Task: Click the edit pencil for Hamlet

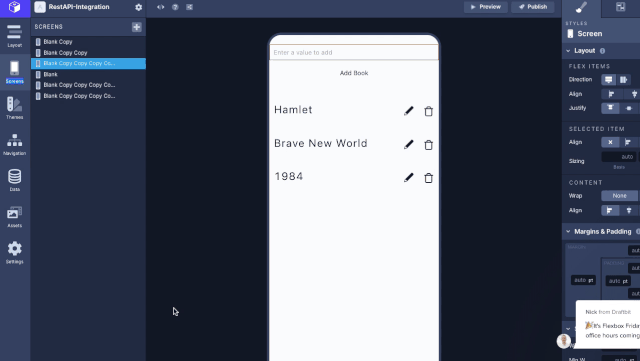Action: pyautogui.click(x=409, y=111)
